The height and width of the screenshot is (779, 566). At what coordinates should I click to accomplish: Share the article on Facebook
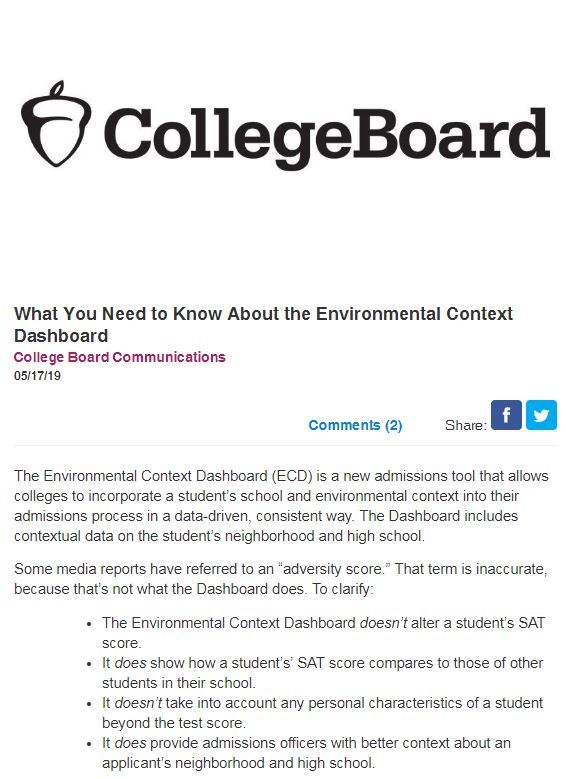coord(506,415)
